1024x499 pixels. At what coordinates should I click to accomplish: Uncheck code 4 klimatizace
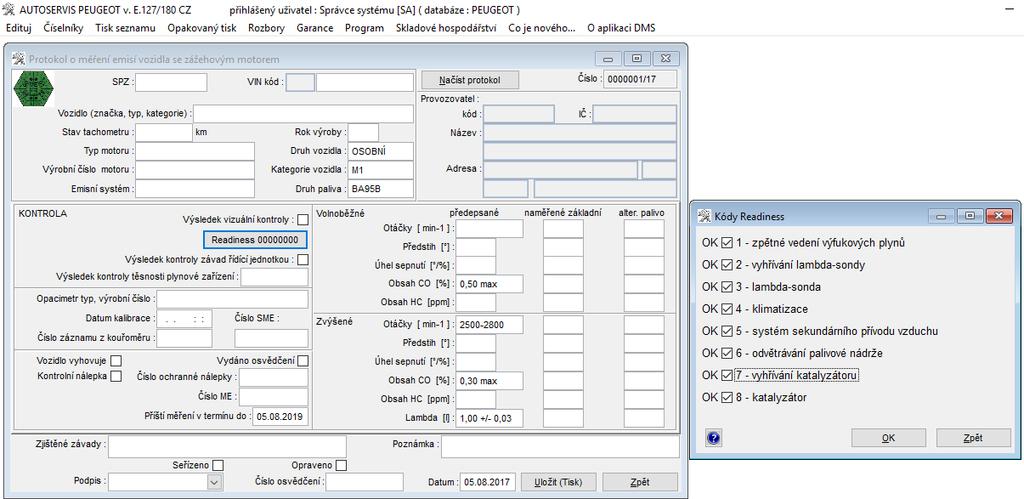click(727, 309)
